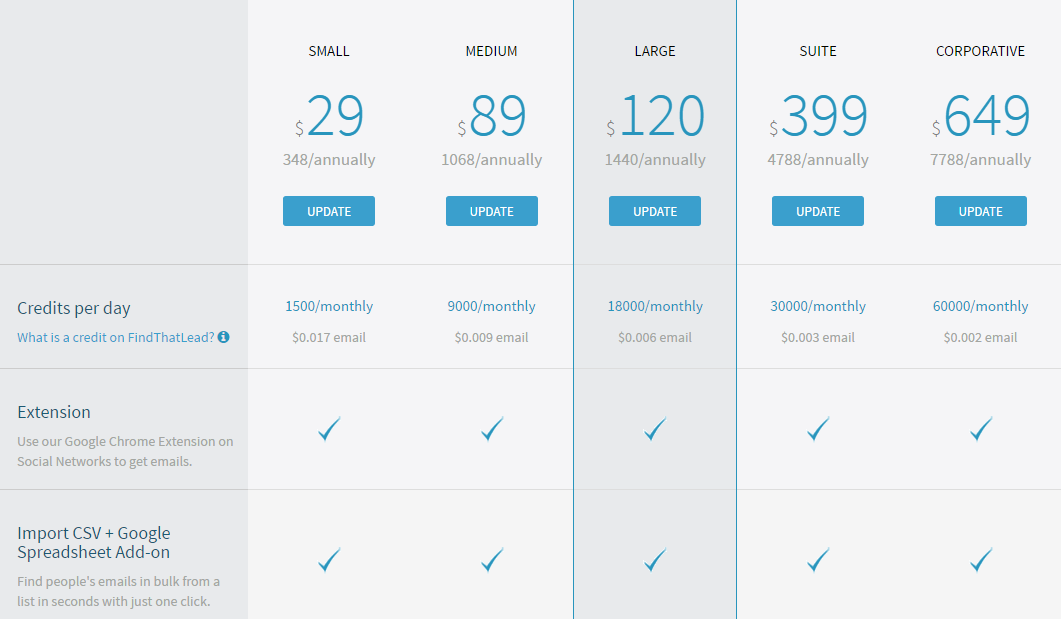Click the $0.017 email cost
Screen dimensions: 1061x619
click(x=329, y=338)
